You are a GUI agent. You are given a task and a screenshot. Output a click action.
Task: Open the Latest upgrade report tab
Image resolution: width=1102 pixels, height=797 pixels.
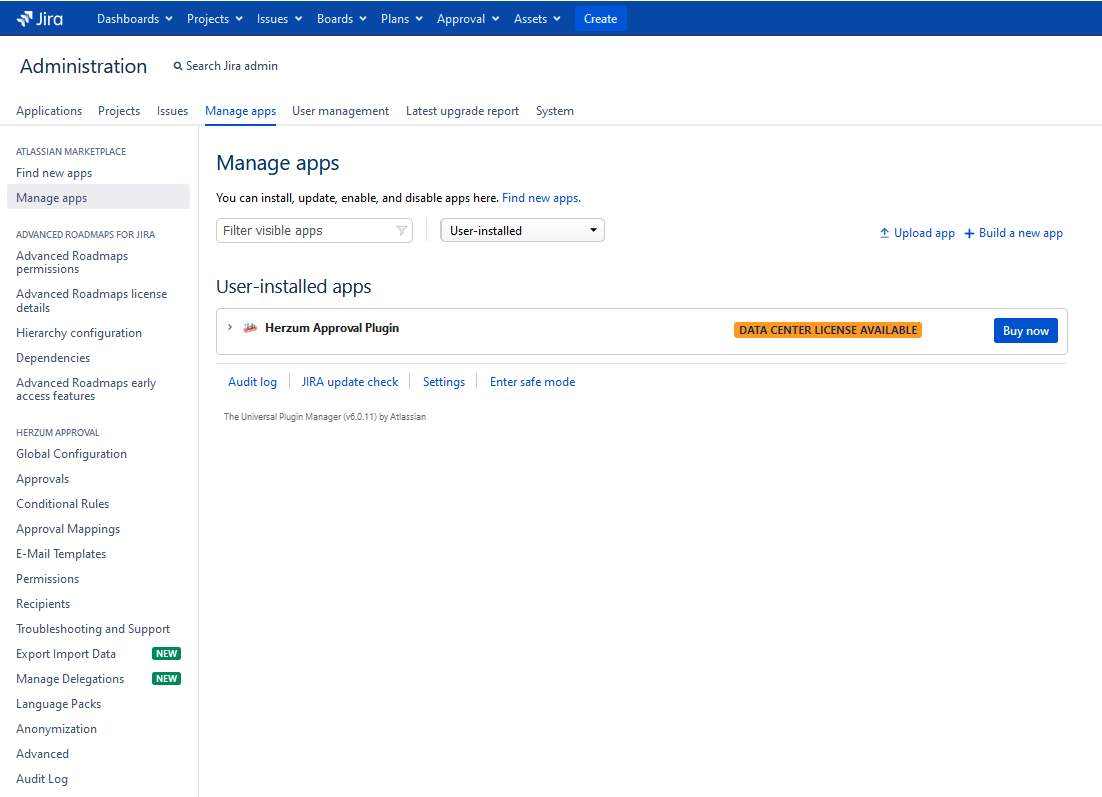point(462,111)
